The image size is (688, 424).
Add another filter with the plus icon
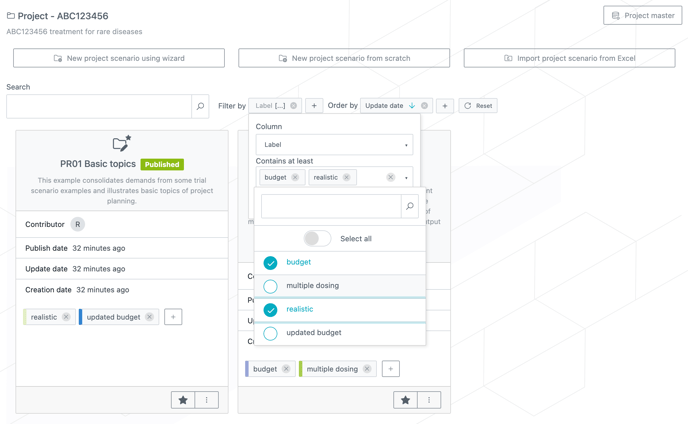(314, 106)
